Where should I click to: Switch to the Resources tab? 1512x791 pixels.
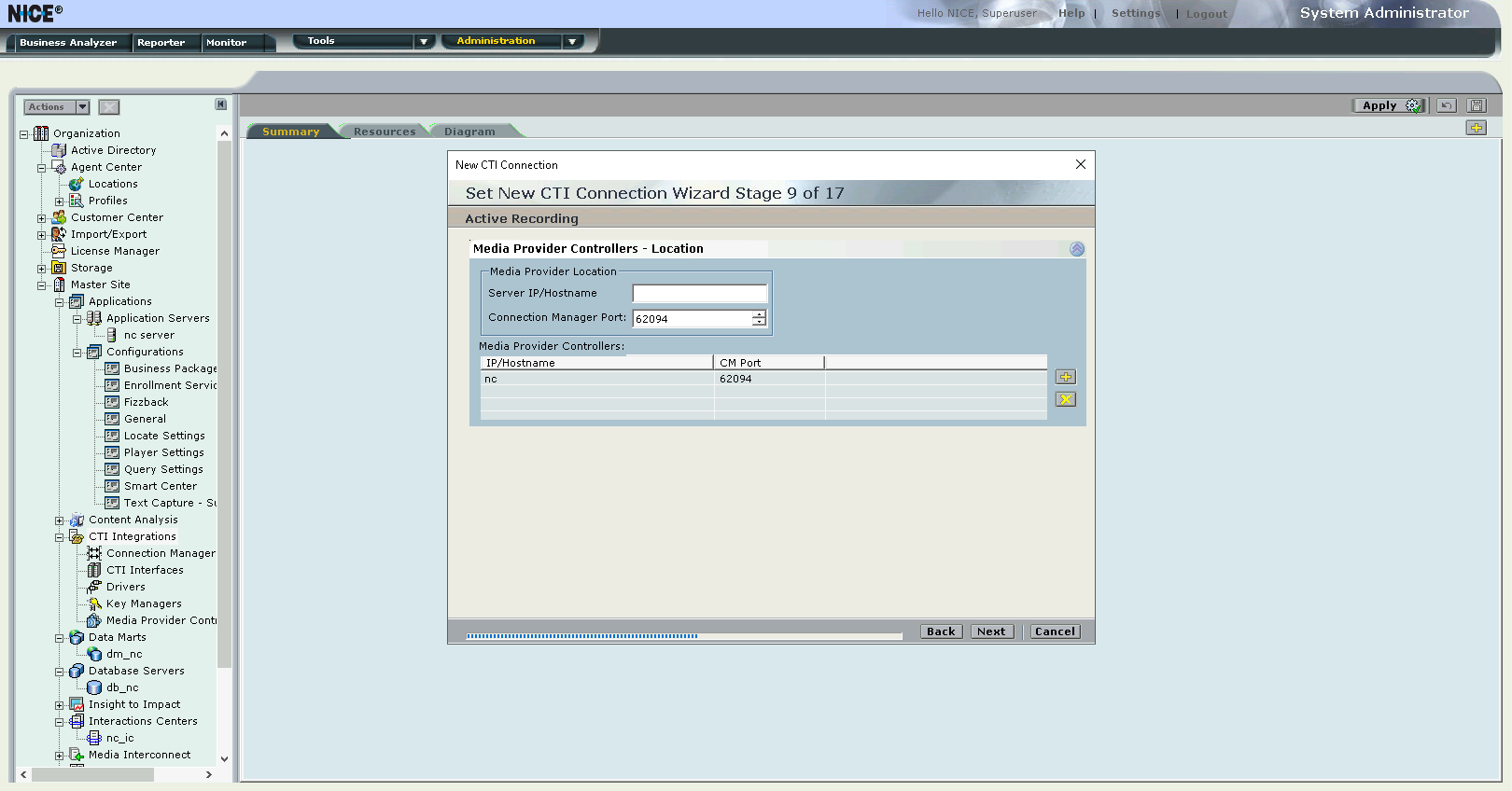[384, 132]
